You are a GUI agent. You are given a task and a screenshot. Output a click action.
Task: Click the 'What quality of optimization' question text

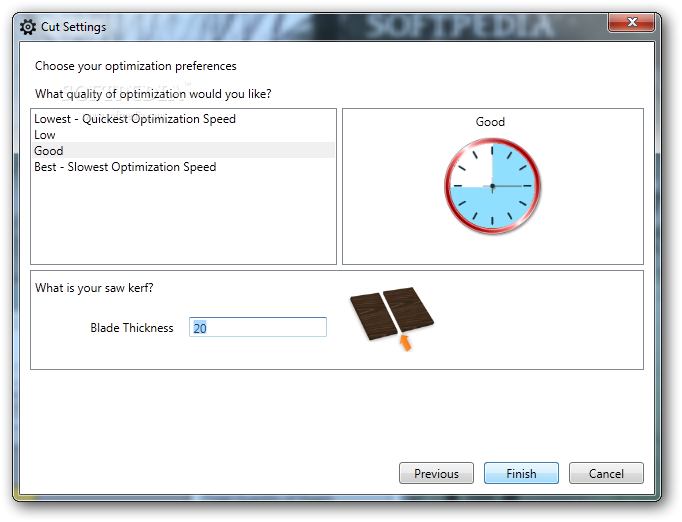coord(153,94)
